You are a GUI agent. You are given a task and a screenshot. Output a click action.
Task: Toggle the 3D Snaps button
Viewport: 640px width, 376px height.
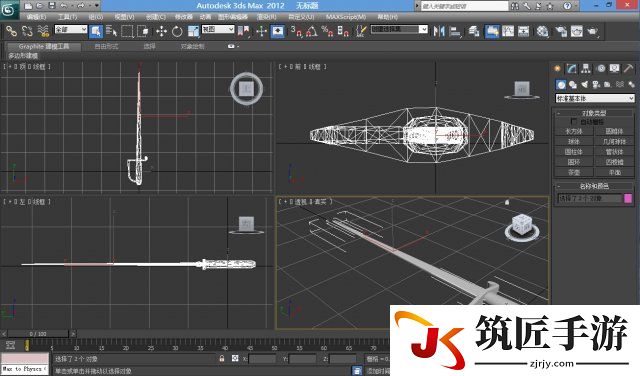(x=296, y=31)
